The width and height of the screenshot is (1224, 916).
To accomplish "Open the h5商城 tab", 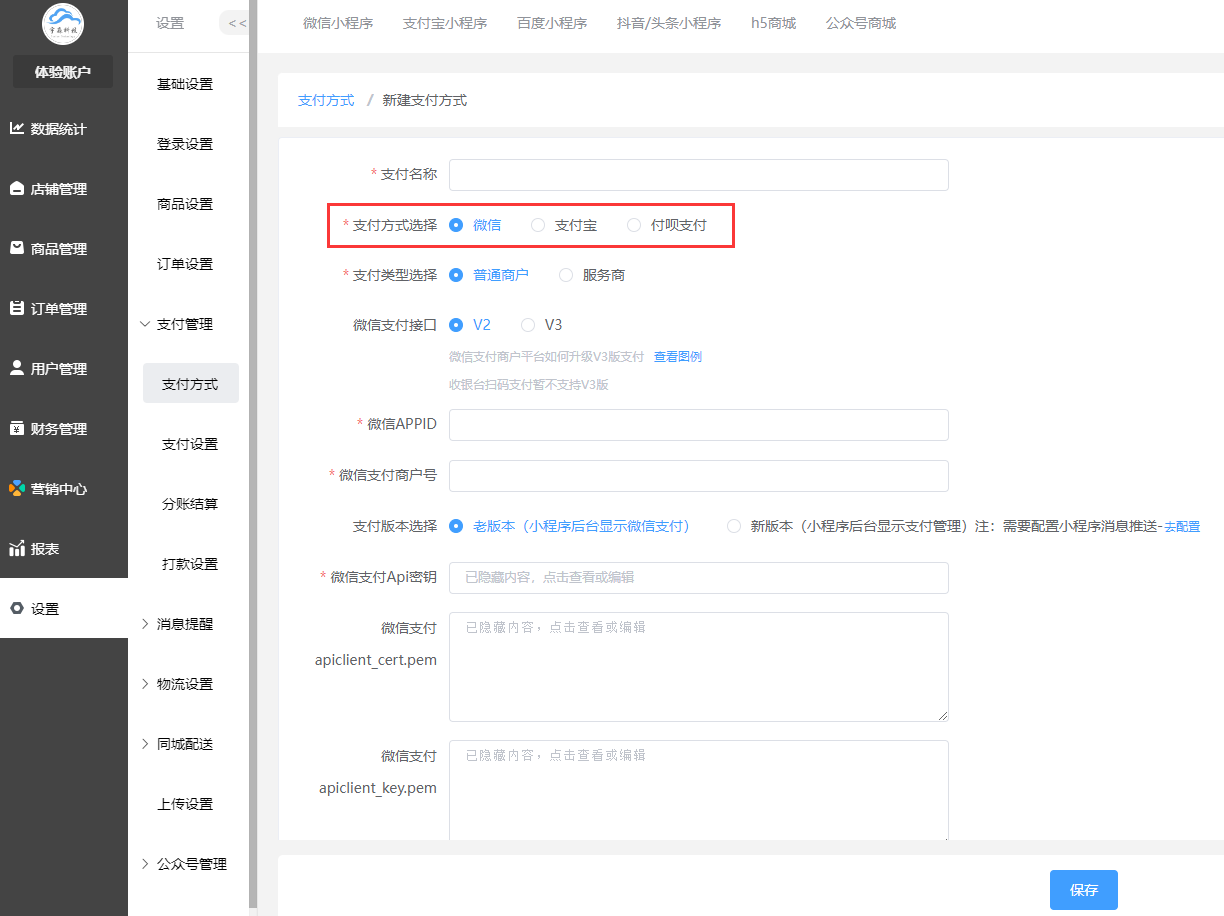I will click(773, 23).
